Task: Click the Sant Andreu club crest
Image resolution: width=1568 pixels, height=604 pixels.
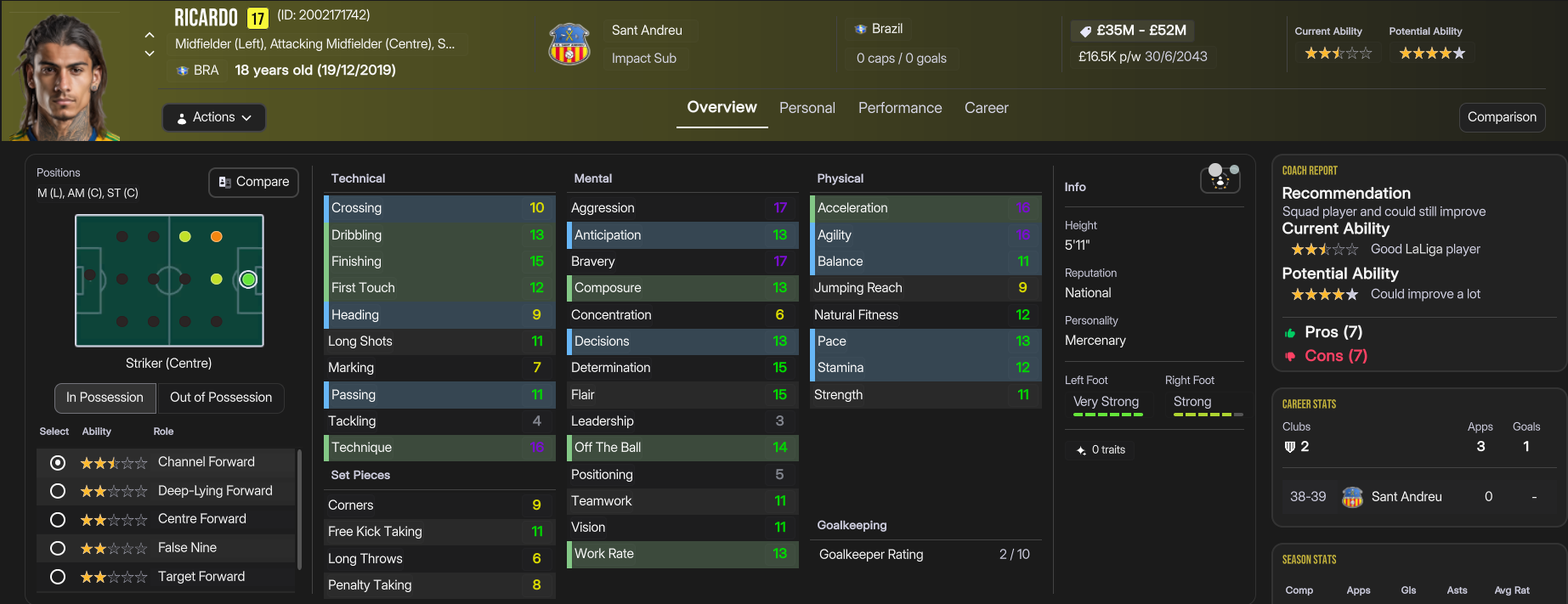Action: pos(569,44)
